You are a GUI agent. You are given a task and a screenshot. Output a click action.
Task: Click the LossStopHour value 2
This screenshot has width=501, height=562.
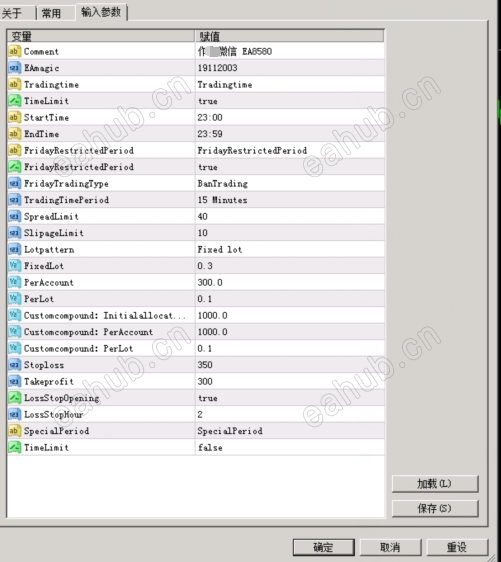click(200, 414)
